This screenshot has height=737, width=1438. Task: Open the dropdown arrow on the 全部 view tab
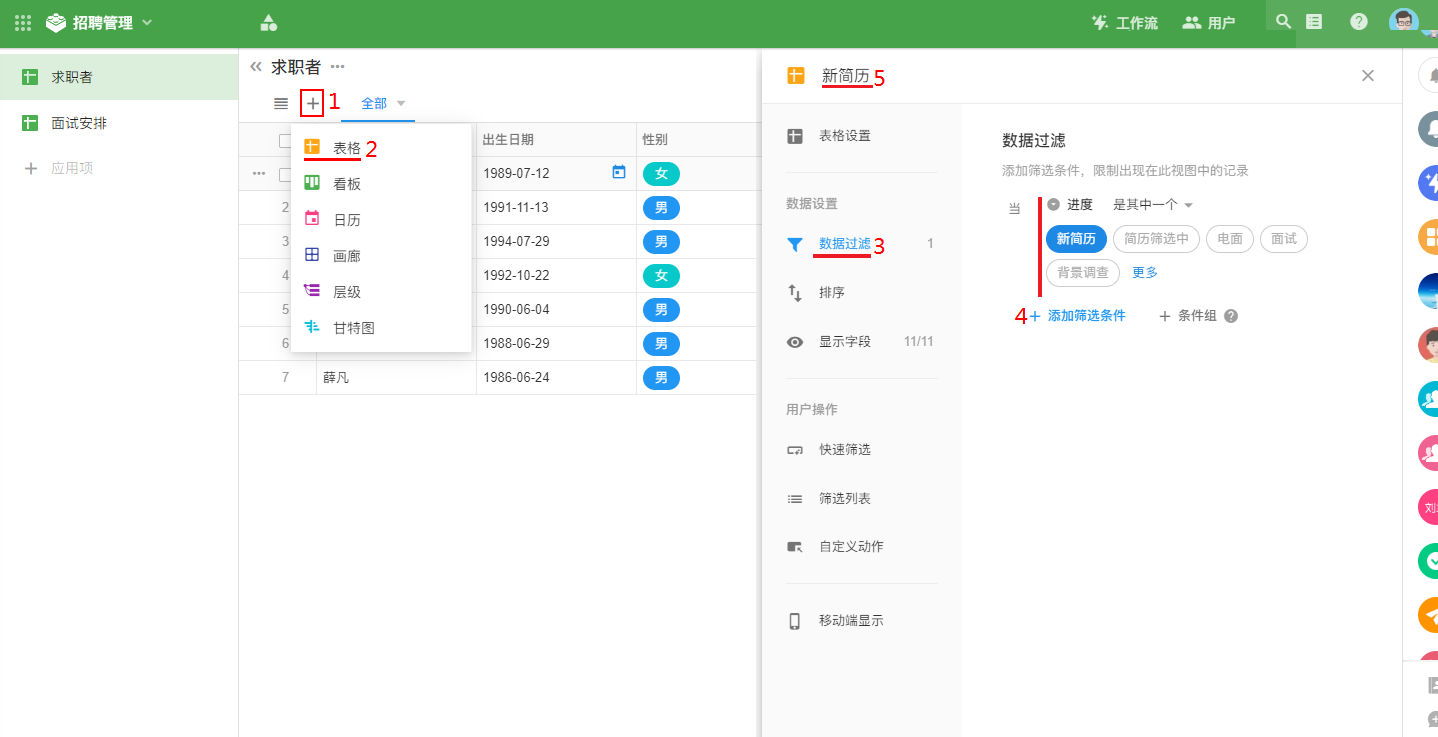401,103
